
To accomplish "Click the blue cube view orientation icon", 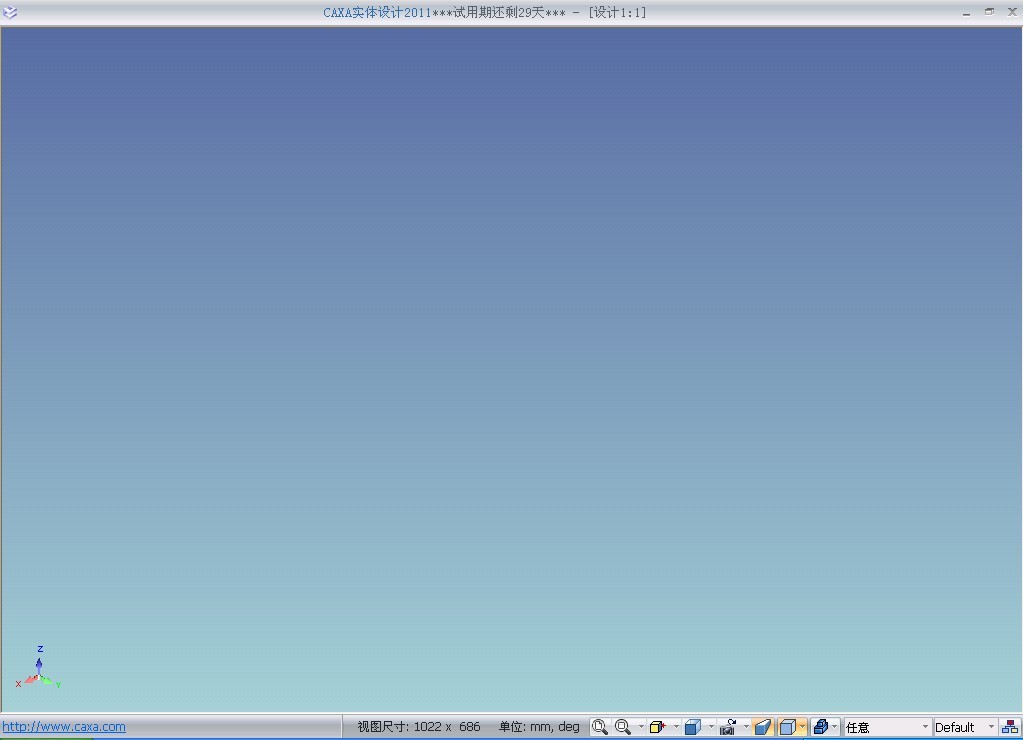I will pos(693,726).
